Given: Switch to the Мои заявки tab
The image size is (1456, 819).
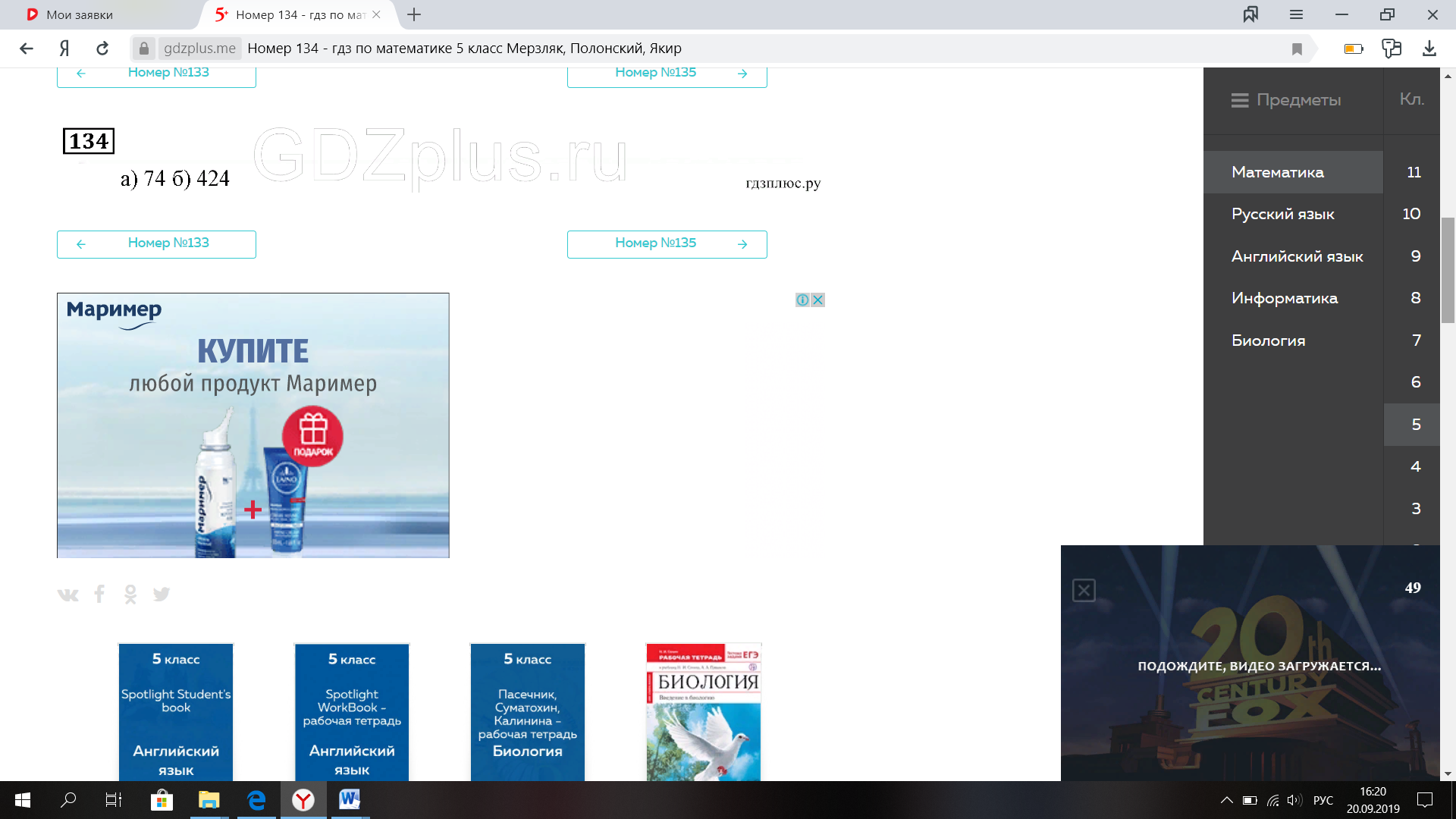Looking at the screenshot, I should pyautogui.click(x=80, y=14).
